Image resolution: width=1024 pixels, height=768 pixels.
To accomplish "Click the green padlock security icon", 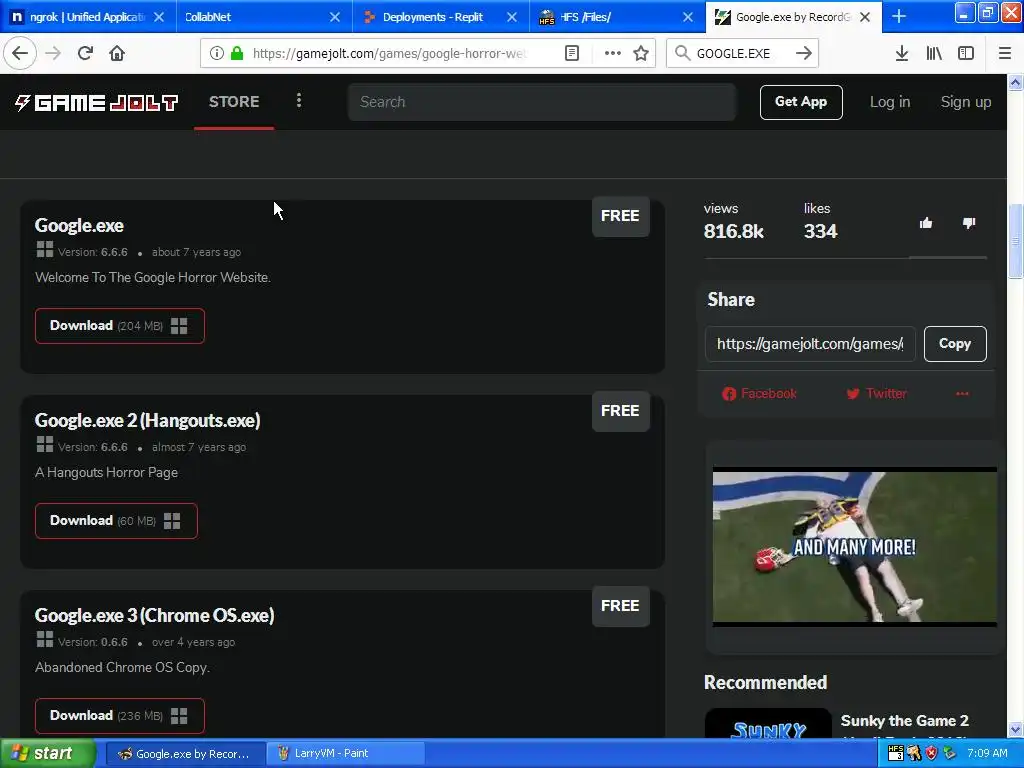I will [x=237, y=53].
